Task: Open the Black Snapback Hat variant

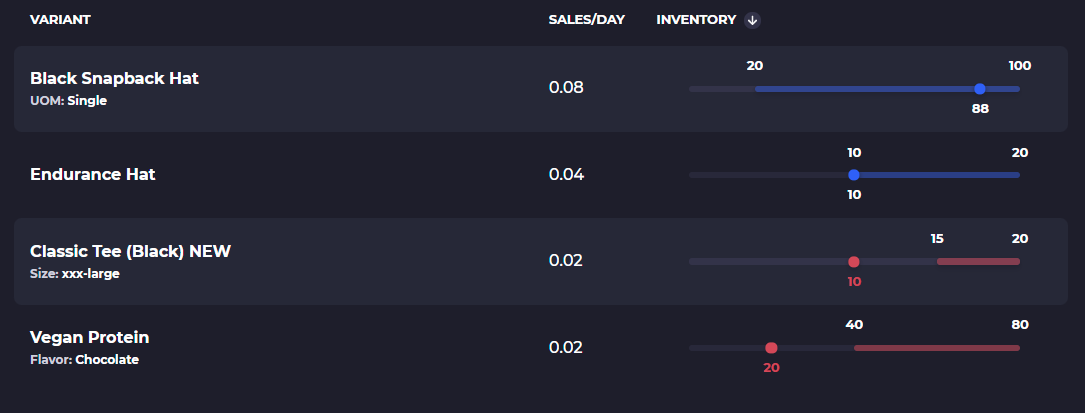Action: [115, 78]
